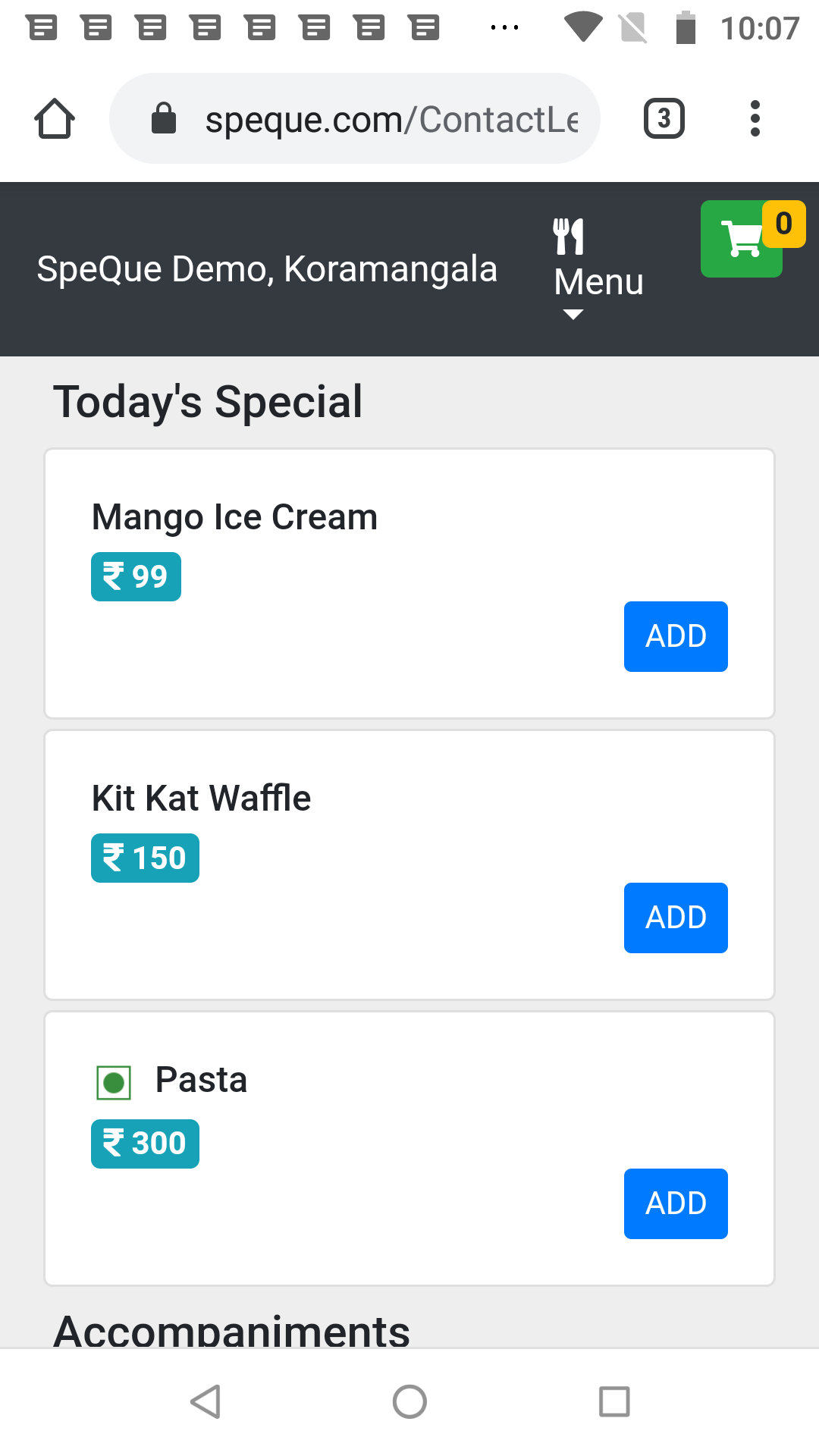Open the tab switcher showing 3 tabs
Screen dimensions: 819x1456
pos(664,119)
